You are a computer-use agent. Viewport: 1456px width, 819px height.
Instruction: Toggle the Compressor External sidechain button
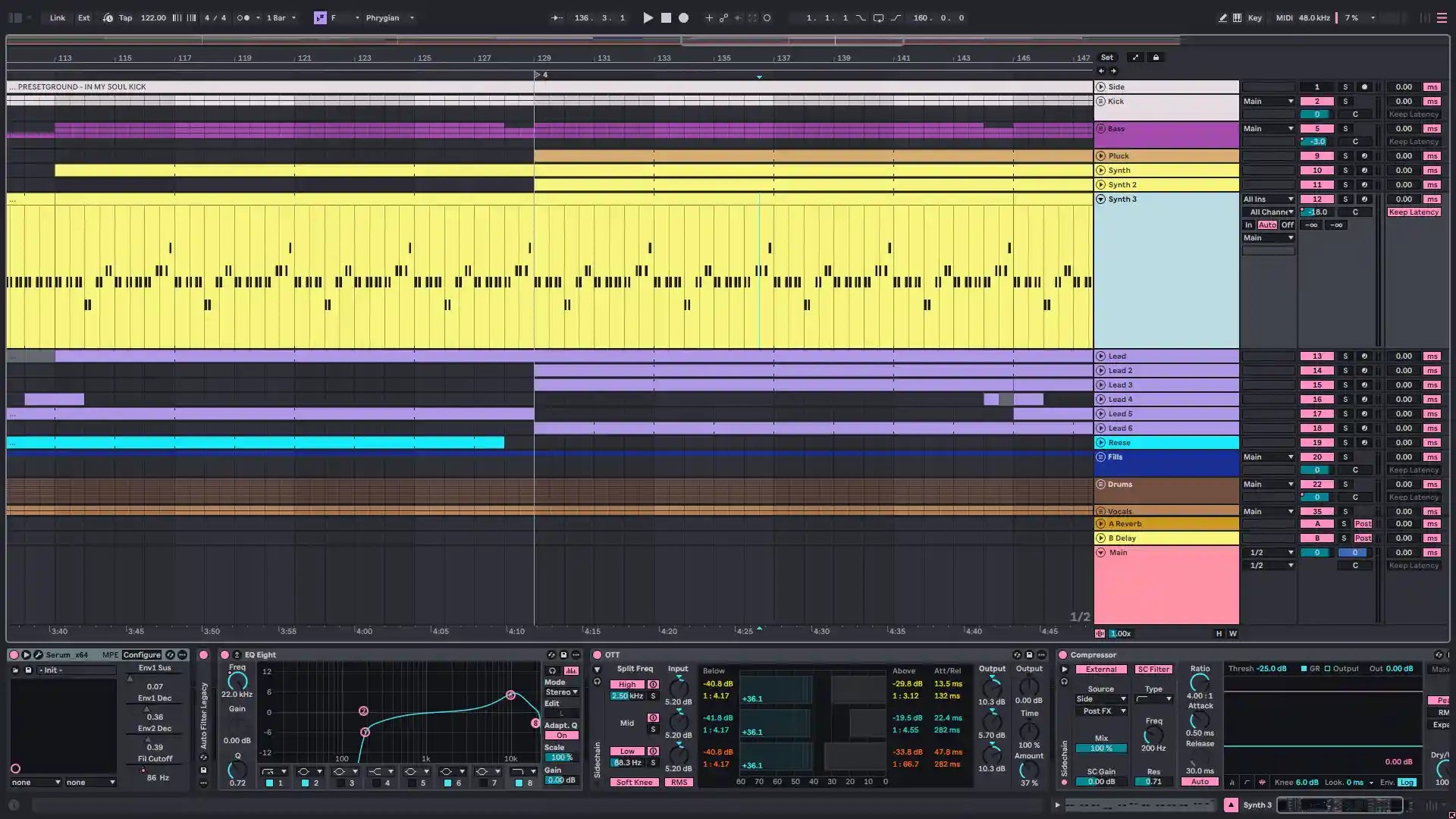coord(1100,669)
